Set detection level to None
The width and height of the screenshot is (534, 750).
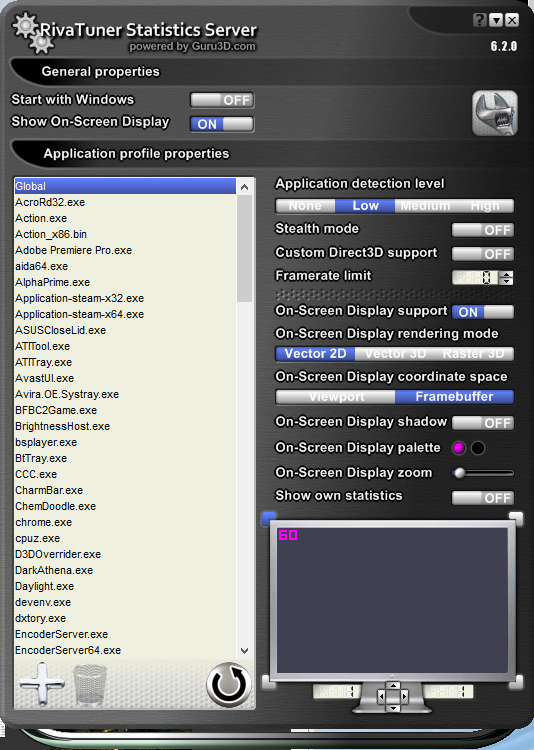coord(305,206)
